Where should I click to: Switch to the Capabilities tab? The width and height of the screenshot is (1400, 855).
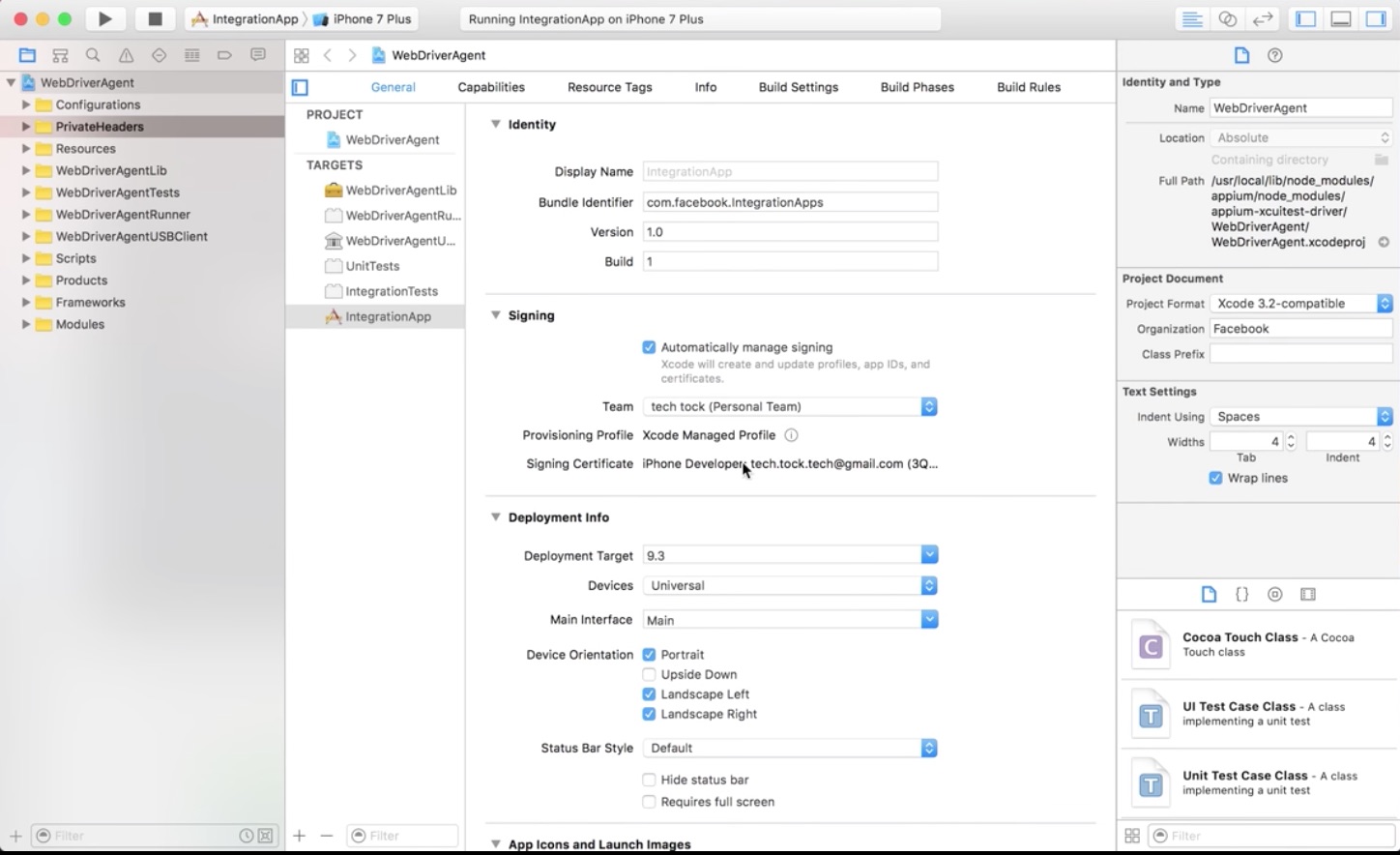[491, 87]
